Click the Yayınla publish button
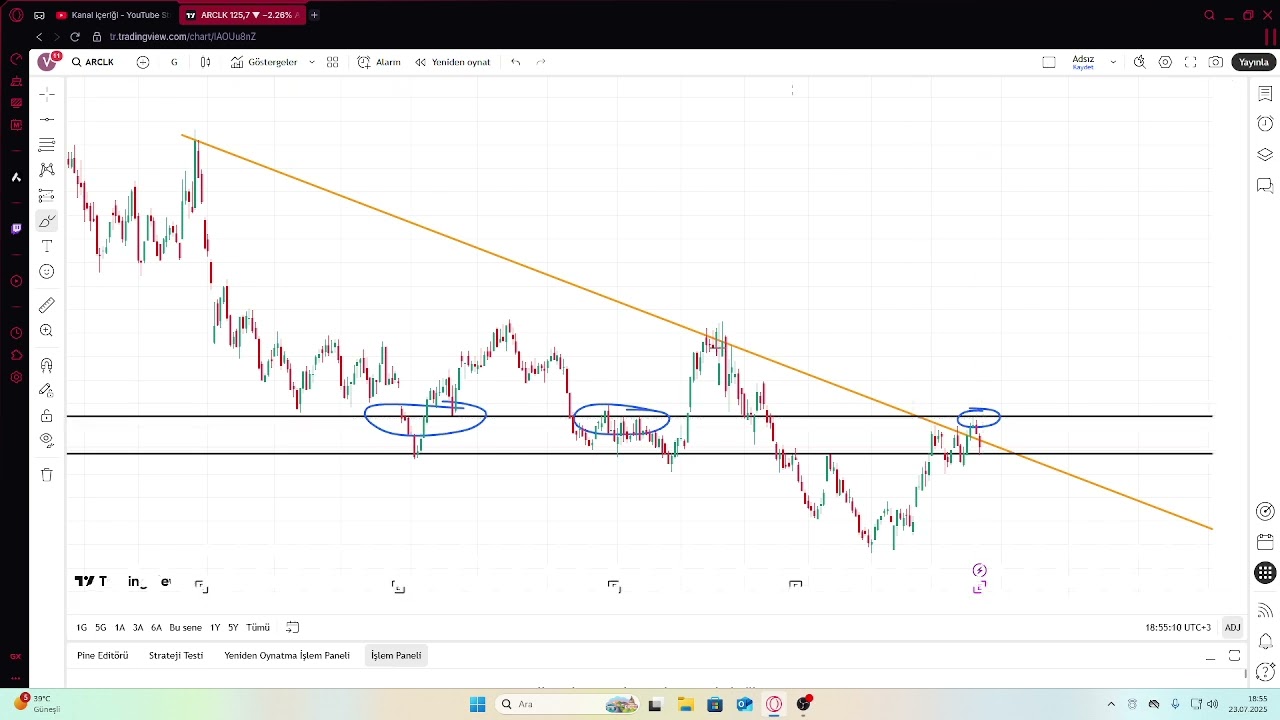Viewport: 1280px width, 720px height. click(1254, 62)
